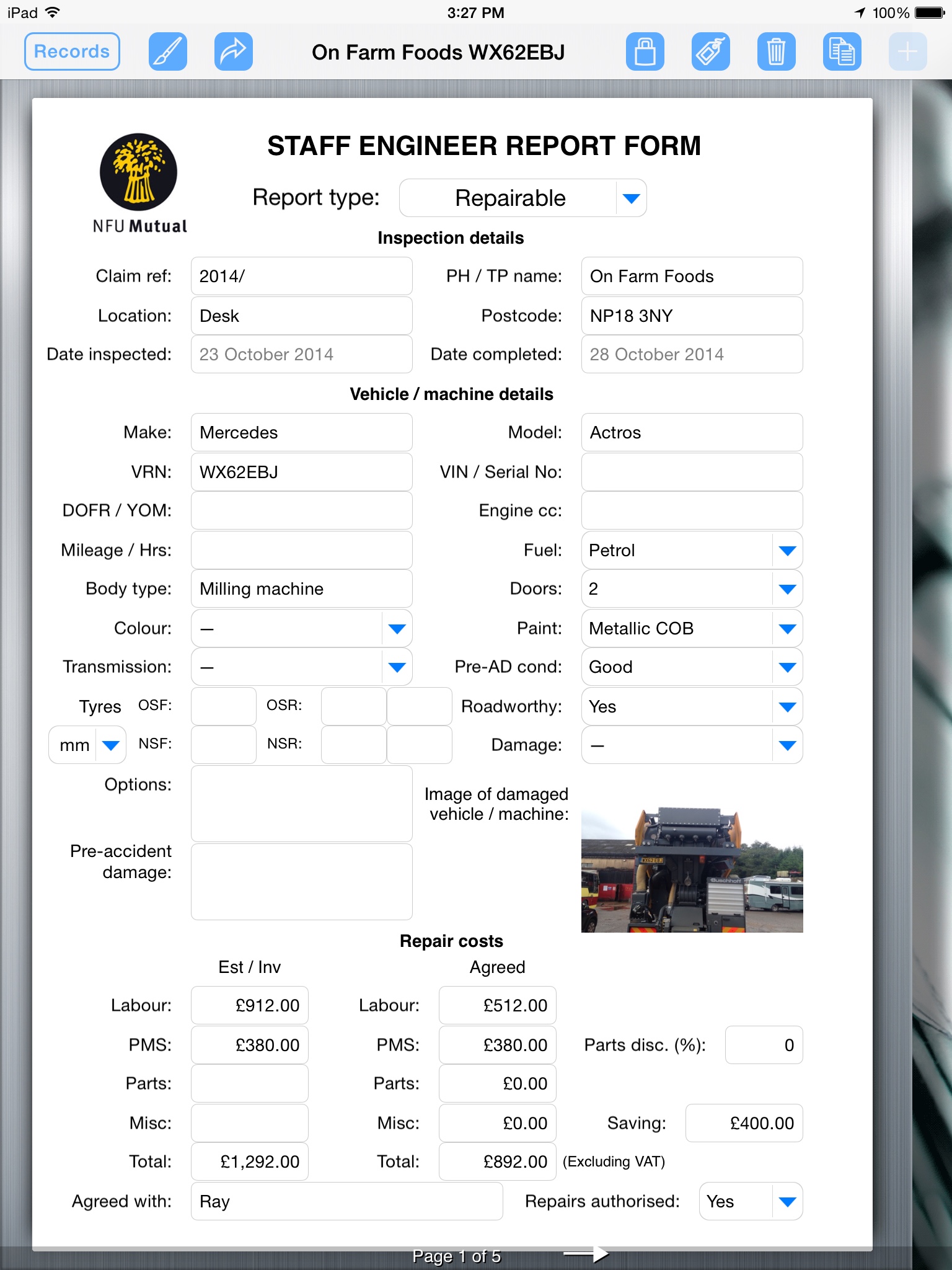Select the Body type field
The width and height of the screenshot is (952, 1270).
pyautogui.click(x=302, y=588)
